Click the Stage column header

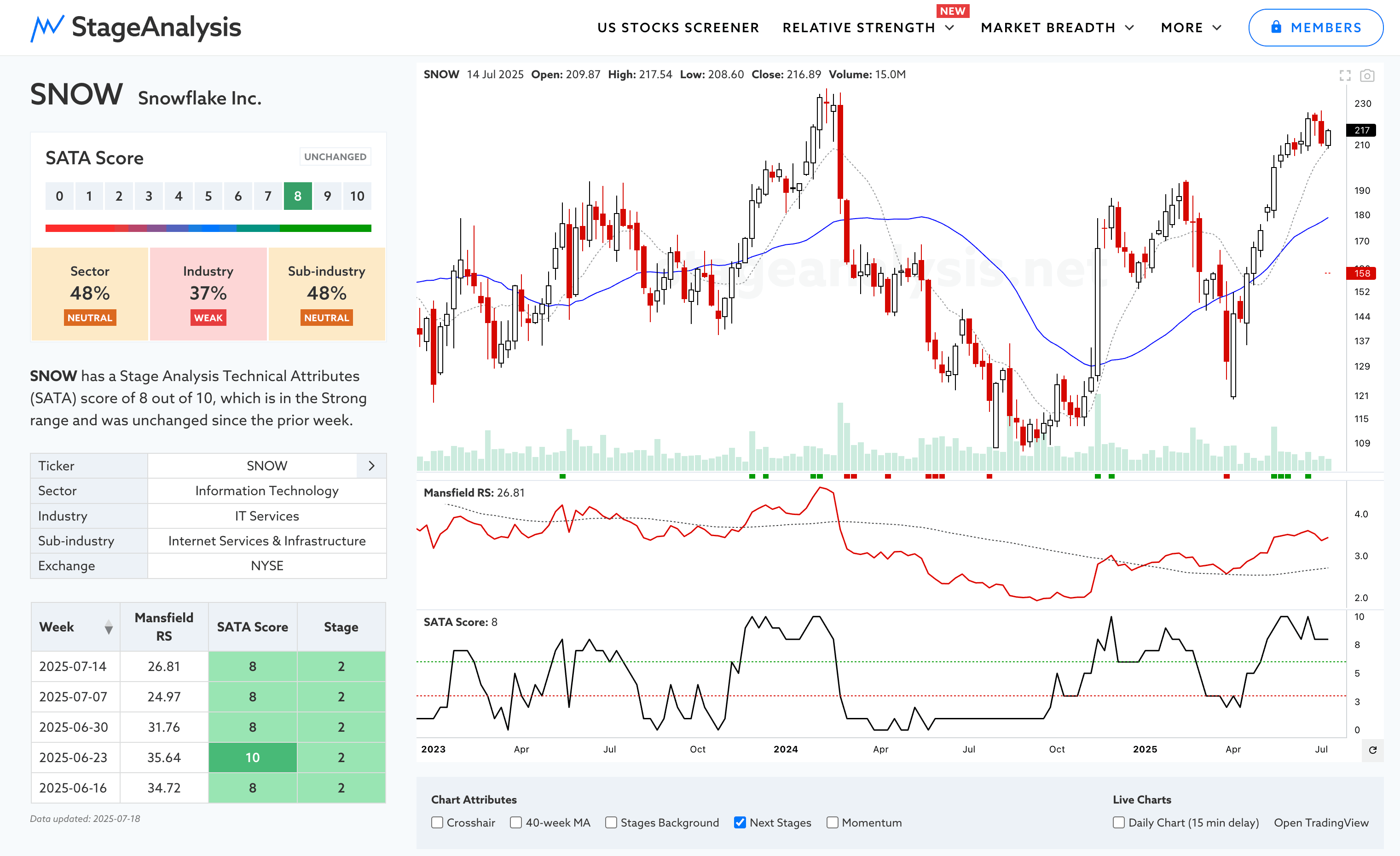(341, 626)
